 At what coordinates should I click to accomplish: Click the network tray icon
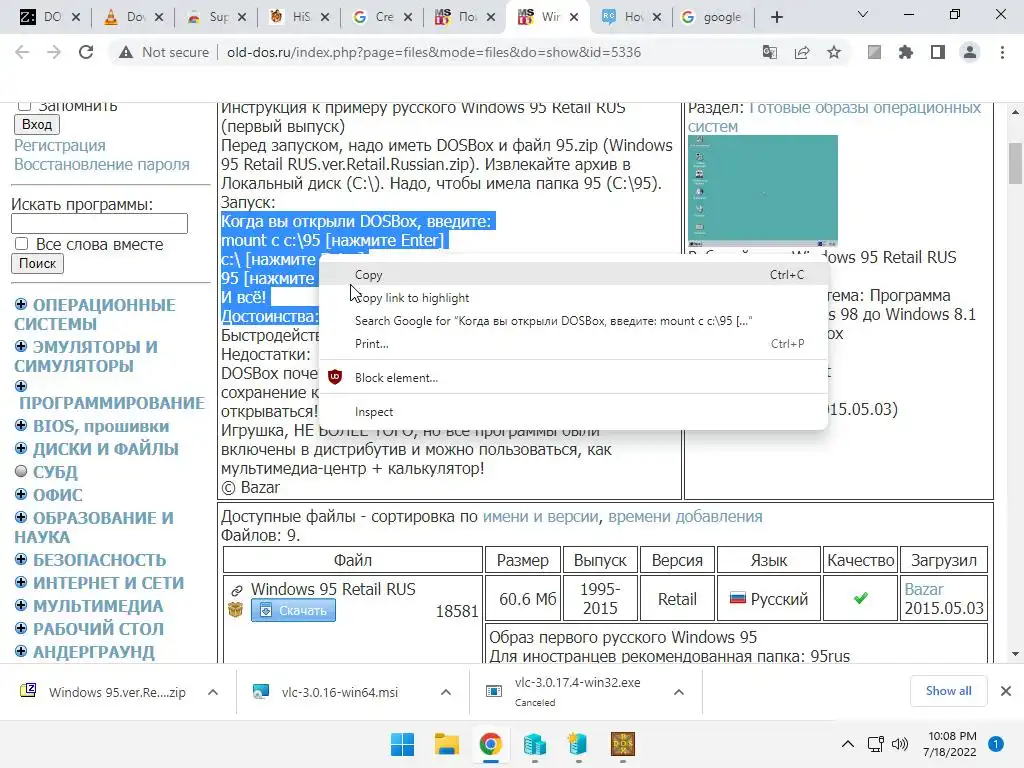pos(876,744)
